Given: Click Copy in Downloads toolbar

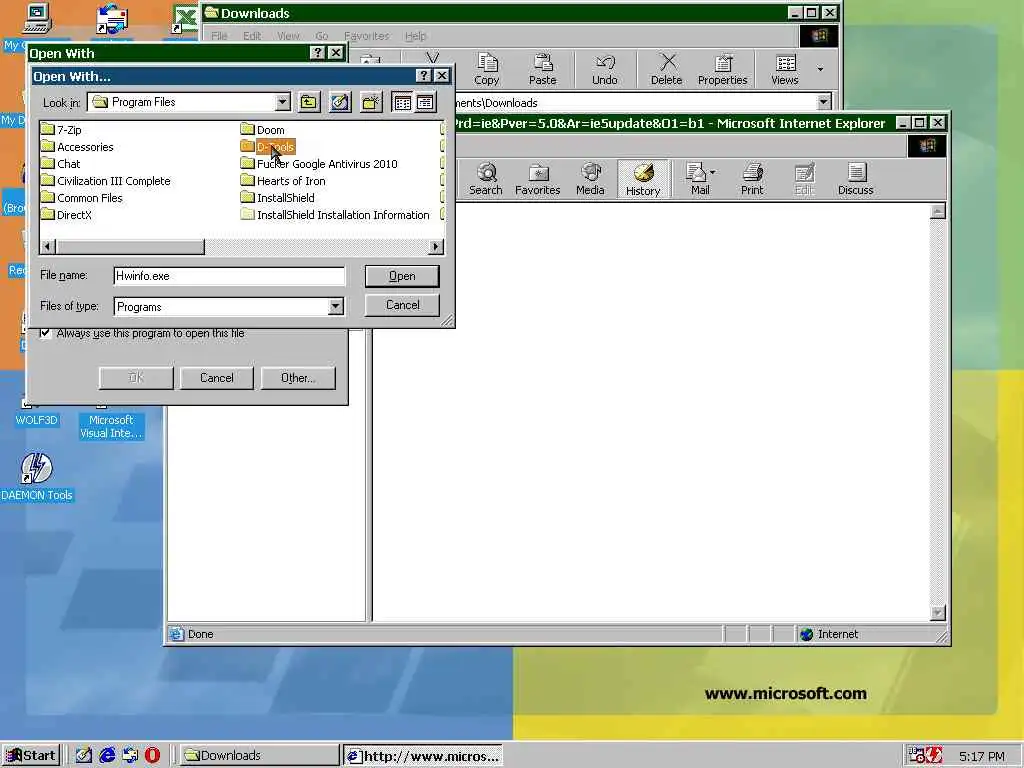Looking at the screenshot, I should [x=487, y=69].
